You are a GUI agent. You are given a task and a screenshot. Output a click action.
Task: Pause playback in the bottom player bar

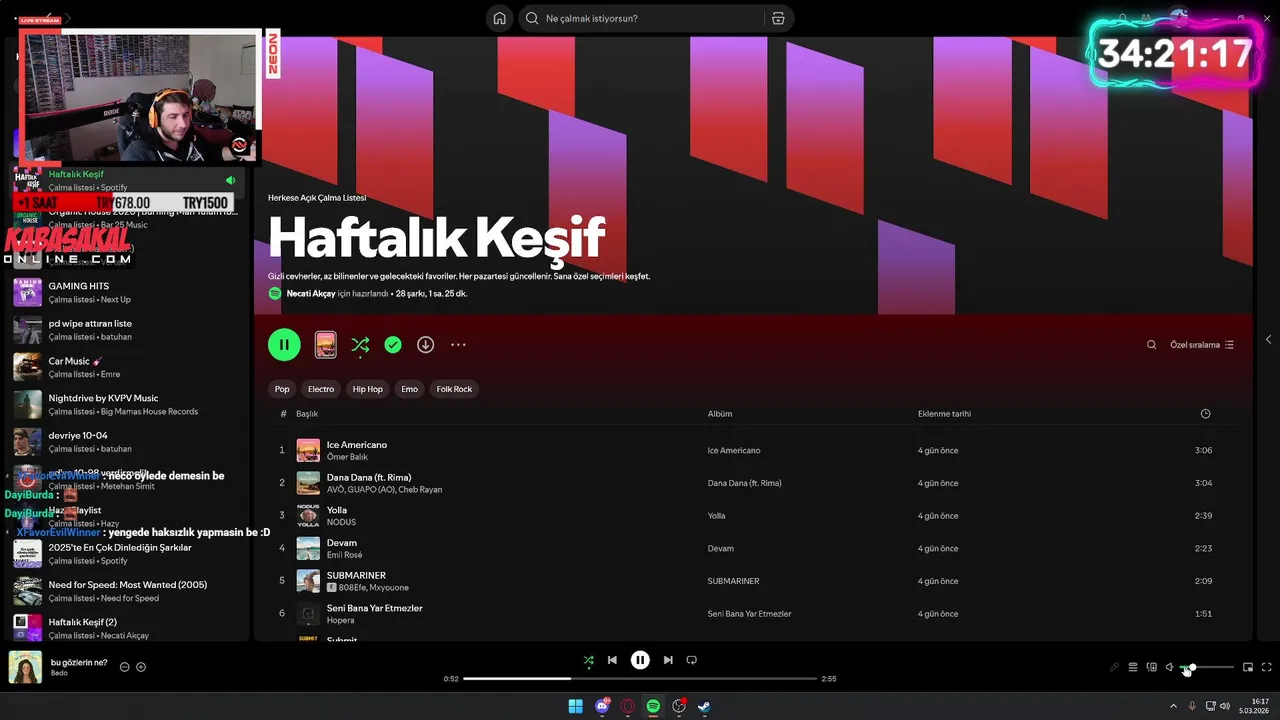(640, 660)
